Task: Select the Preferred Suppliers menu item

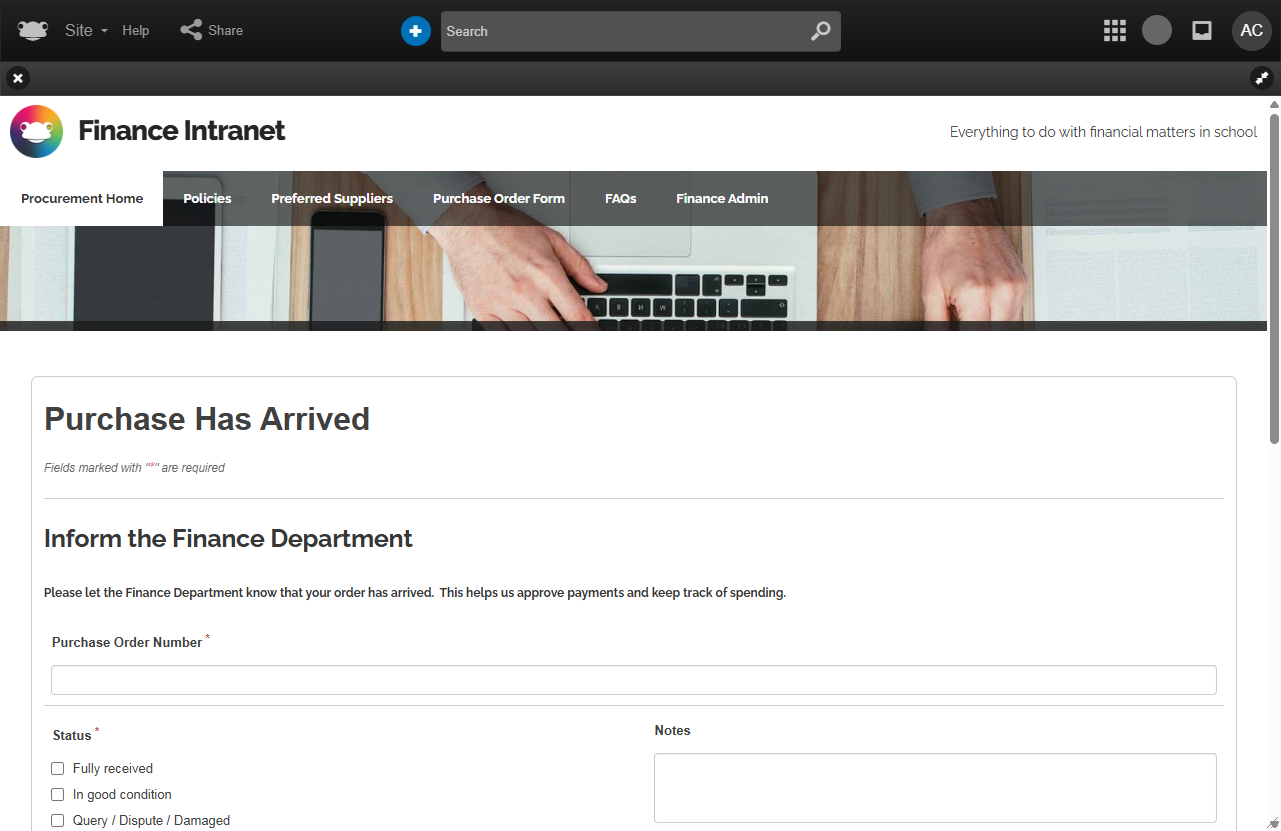Action: pyautogui.click(x=332, y=199)
